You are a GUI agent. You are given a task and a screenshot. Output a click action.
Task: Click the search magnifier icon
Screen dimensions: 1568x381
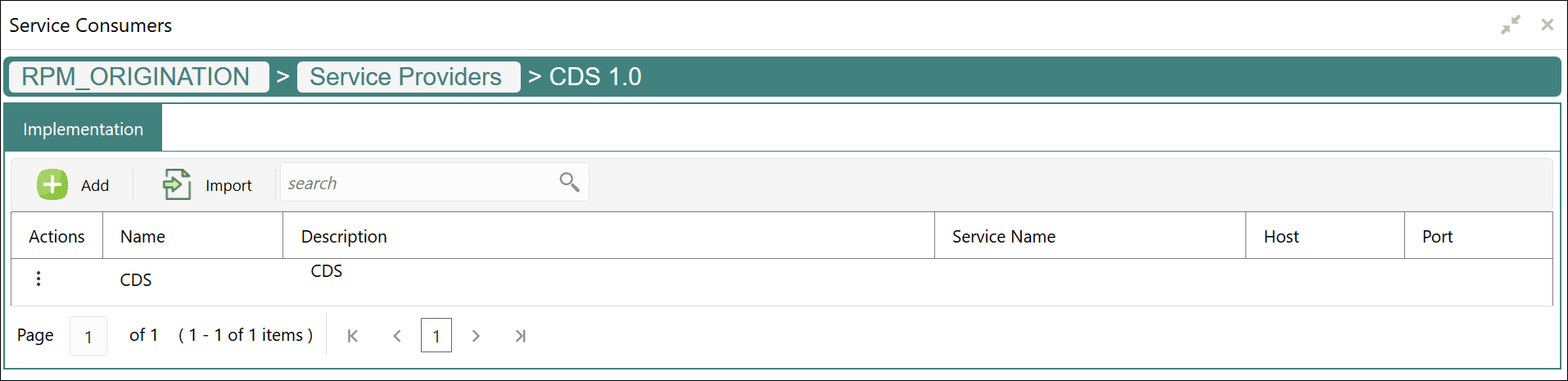coord(569,182)
